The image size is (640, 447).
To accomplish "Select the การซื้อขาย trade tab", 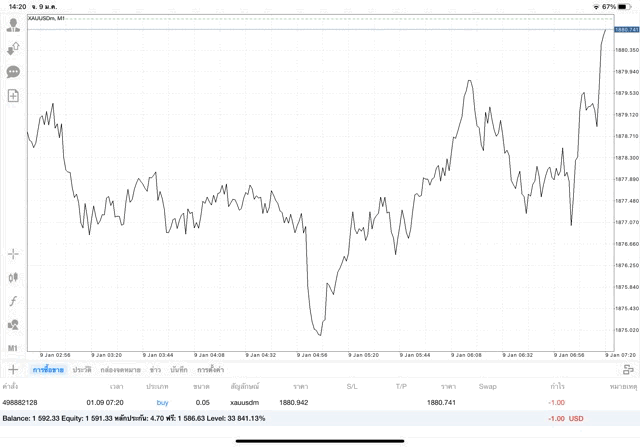I will click(x=47, y=370).
